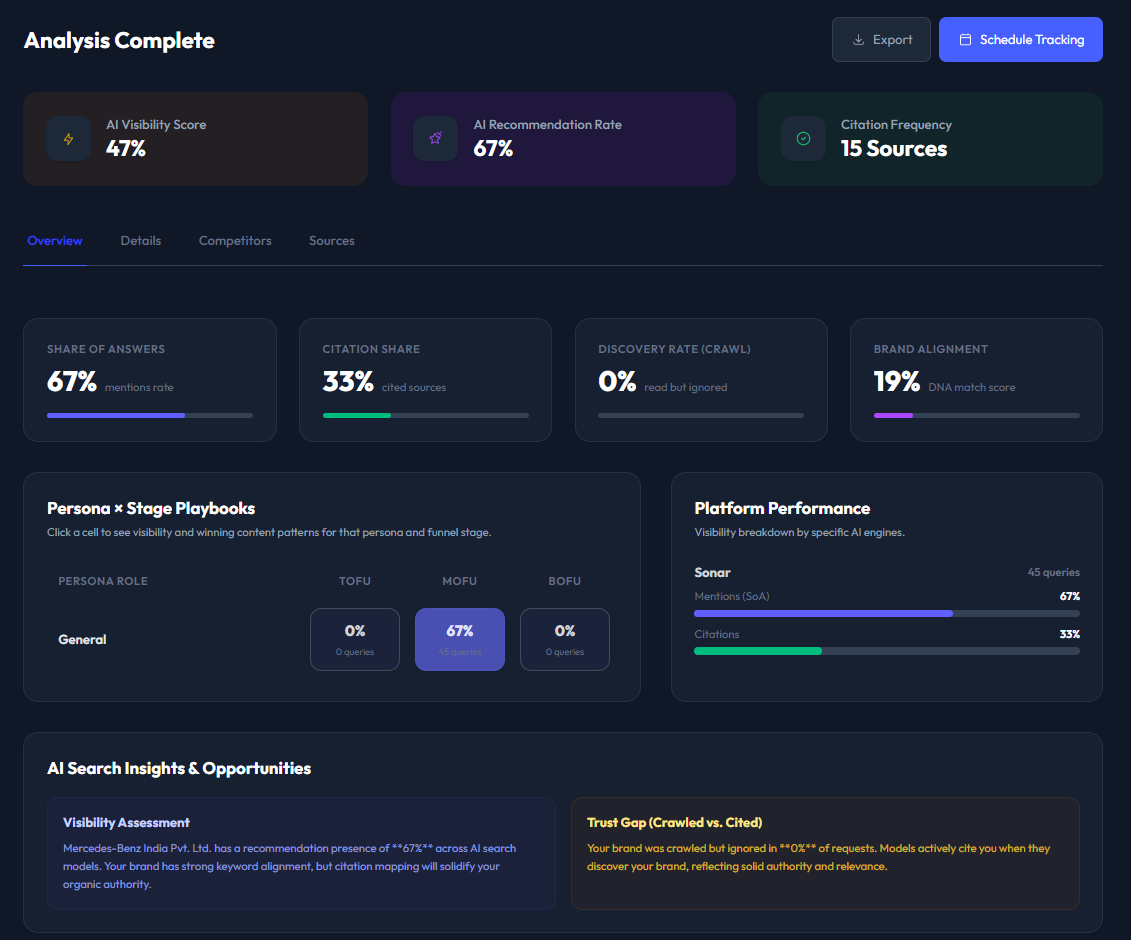Click the General persona row label
The height and width of the screenshot is (940, 1131).
tap(82, 640)
